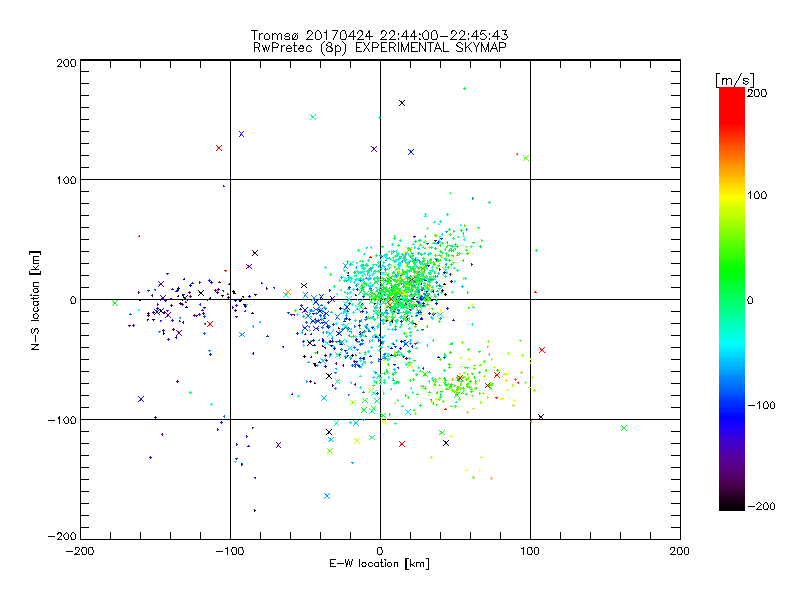Click the x-axis '0' tick label
Screen dimensions: 800x600
pyautogui.click(x=380, y=551)
